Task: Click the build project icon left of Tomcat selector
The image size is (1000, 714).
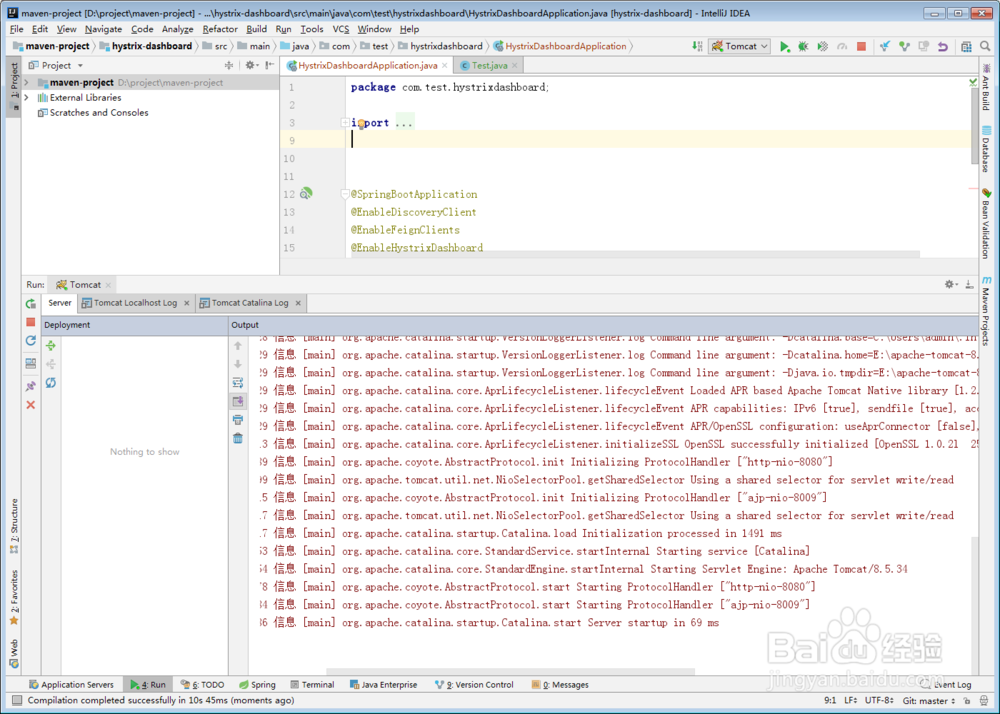Action: pos(698,47)
